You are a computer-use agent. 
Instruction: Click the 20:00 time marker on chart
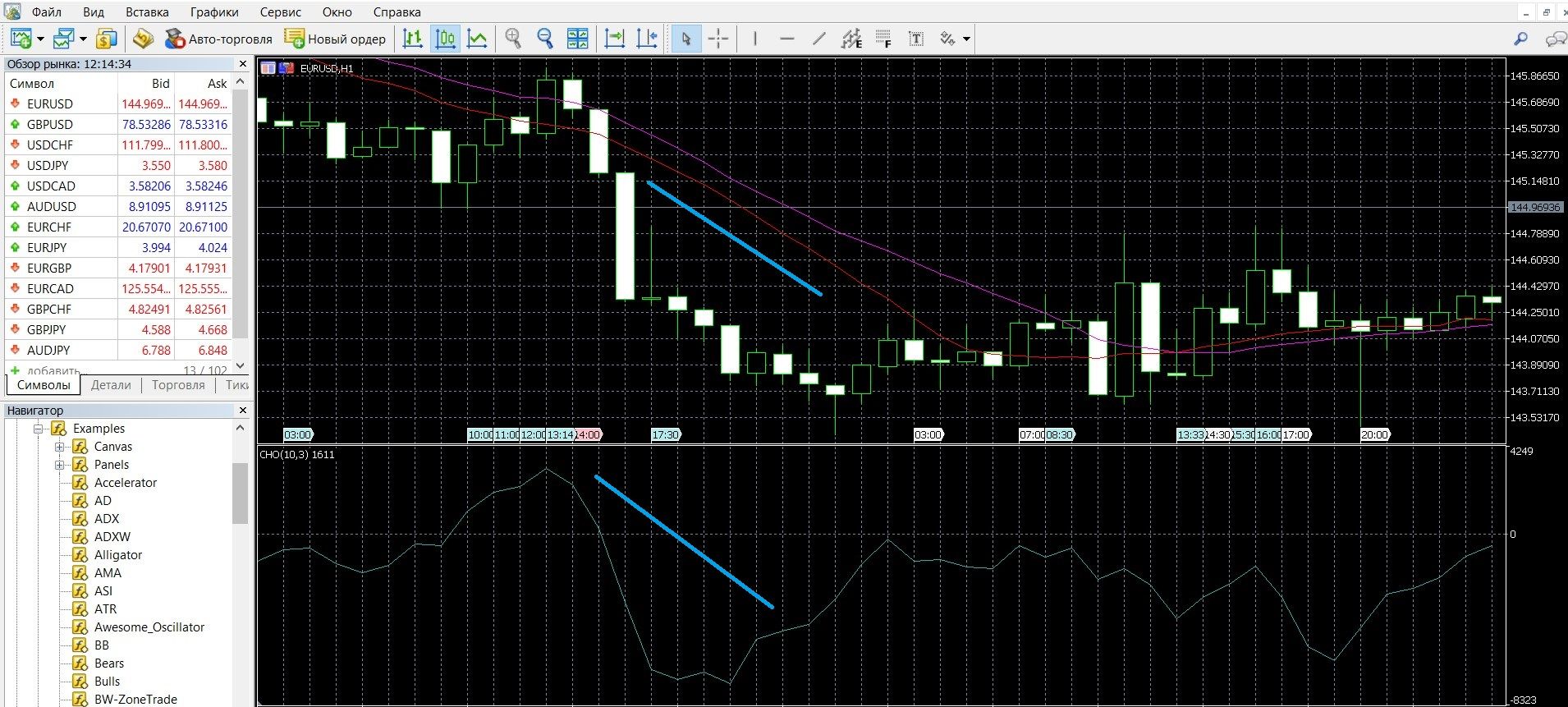[1375, 435]
